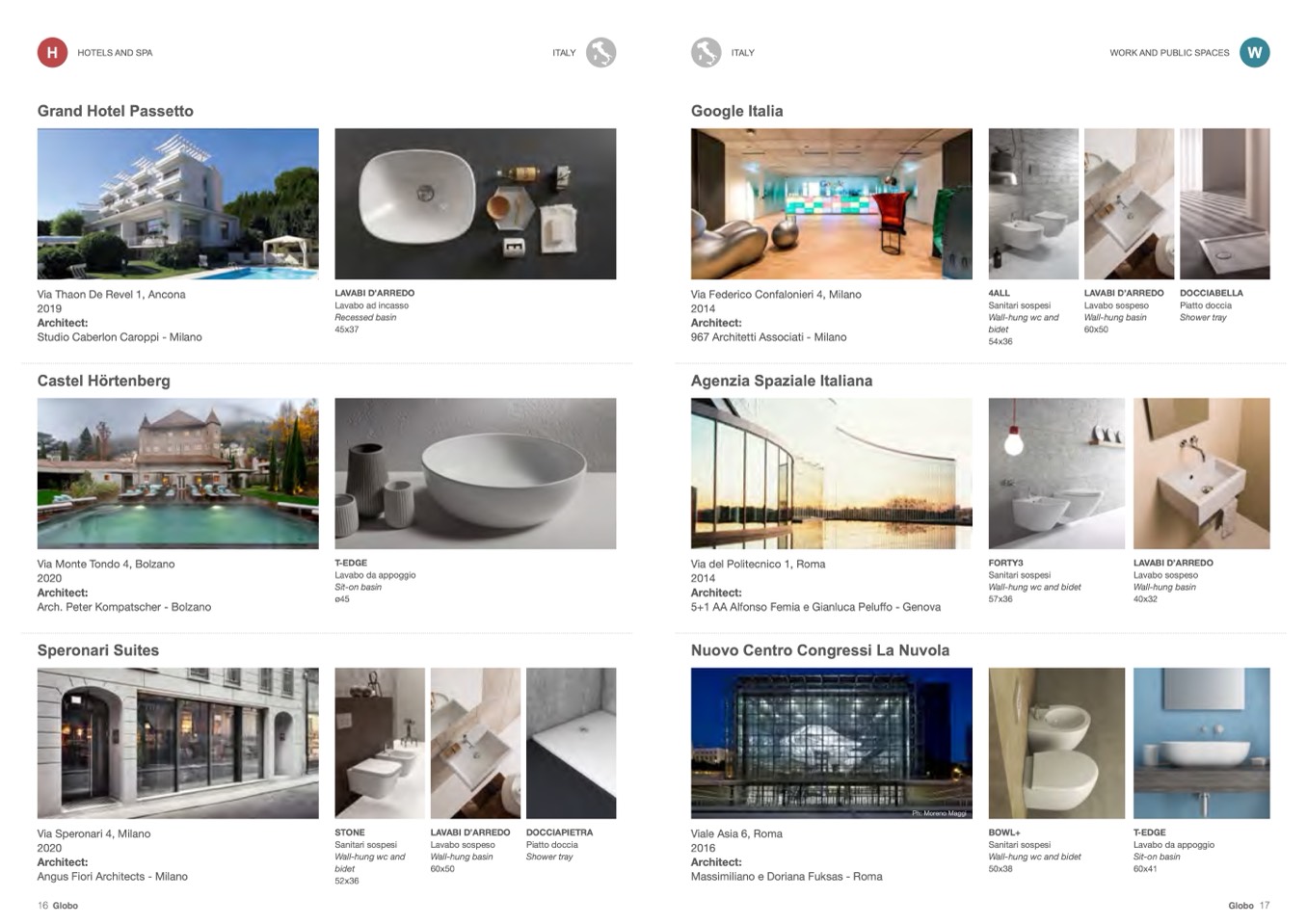Click the teal W Work and Public Spaces icon
The width and height of the screenshot is (1307, 924).
[1254, 52]
